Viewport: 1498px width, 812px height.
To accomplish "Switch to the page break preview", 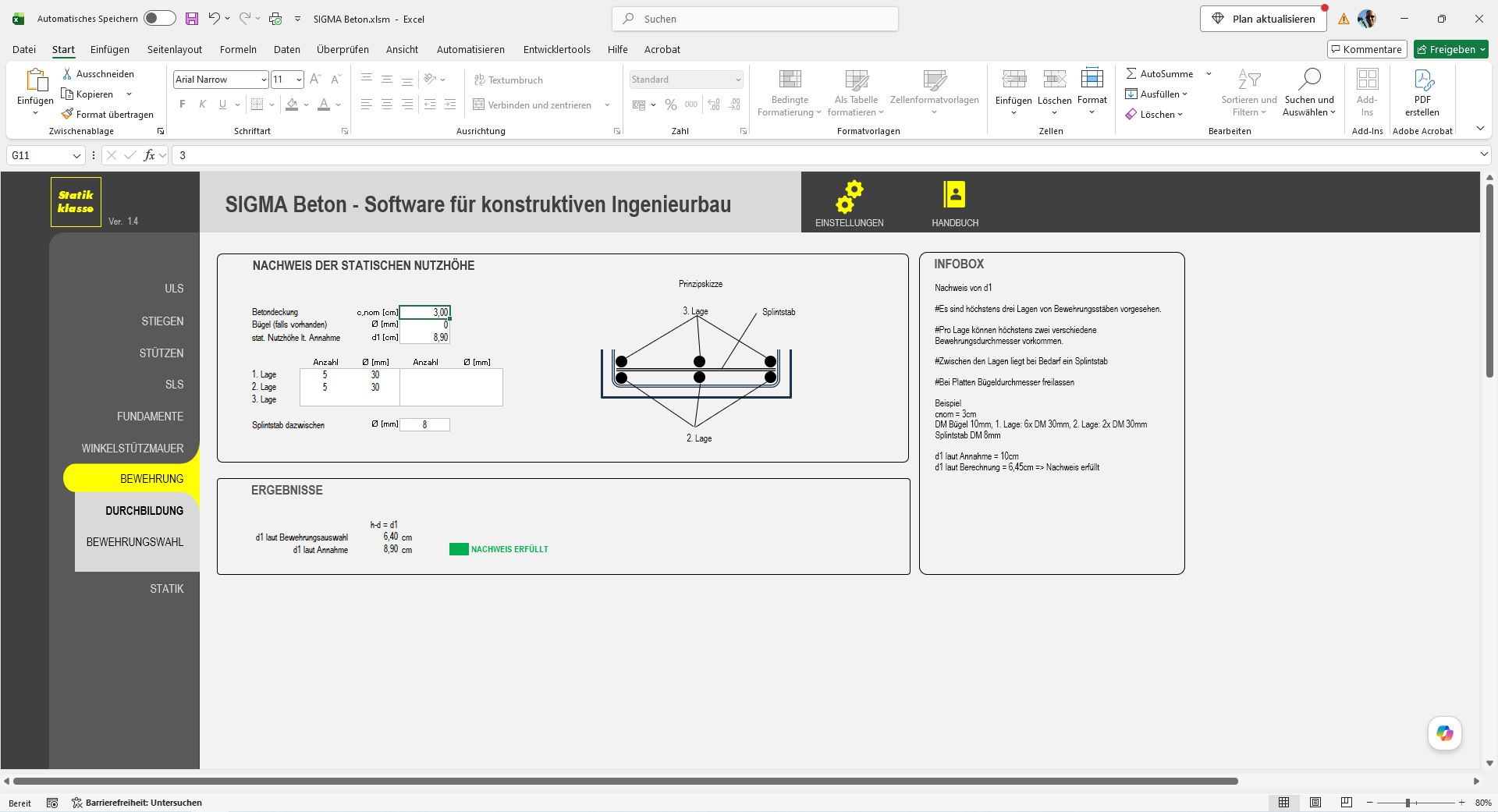I will [x=1346, y=803].
